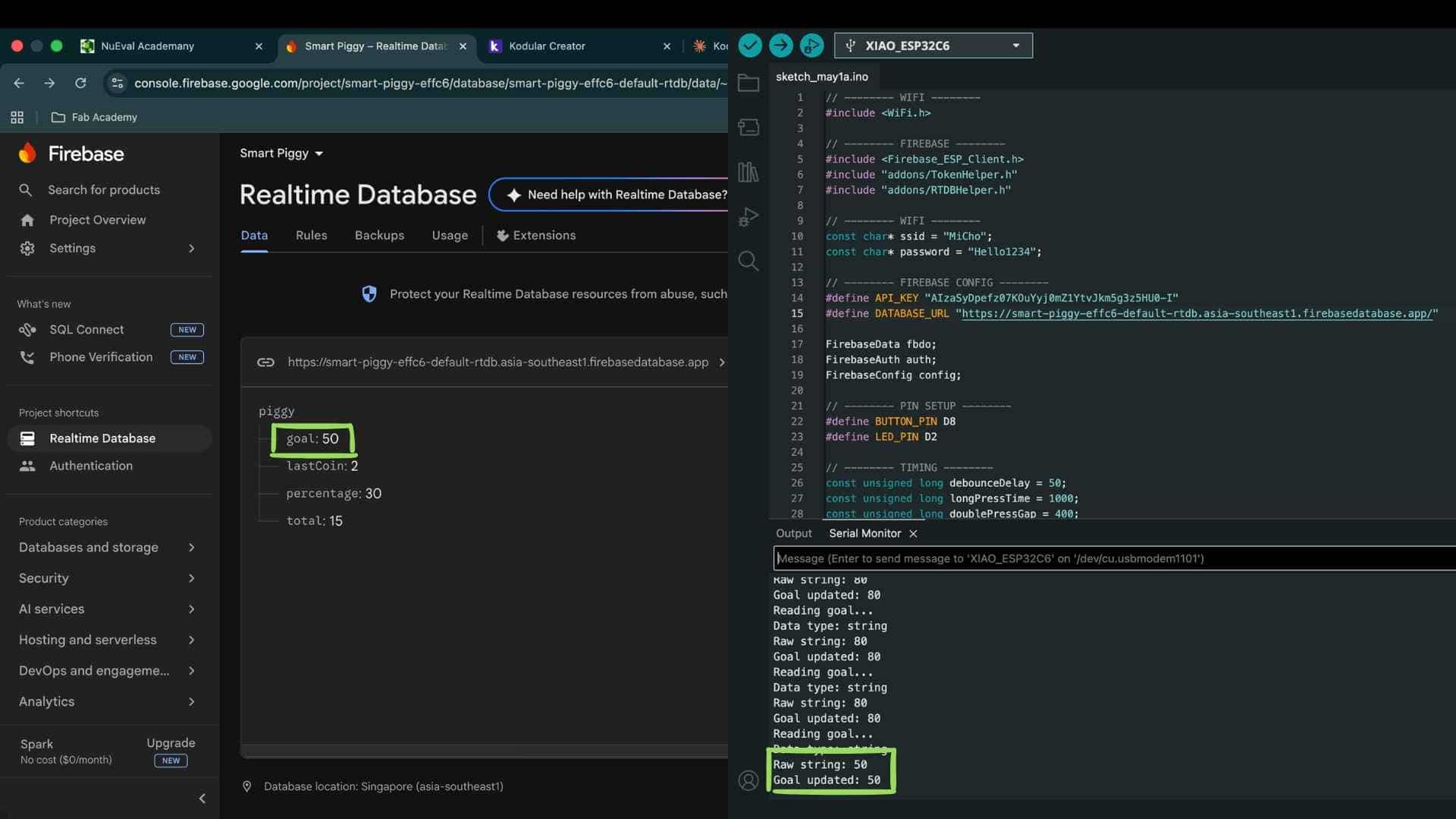Screen dimensions: 1456x819
Task: Click the browser forward arrow
Action: coord(49,83)
